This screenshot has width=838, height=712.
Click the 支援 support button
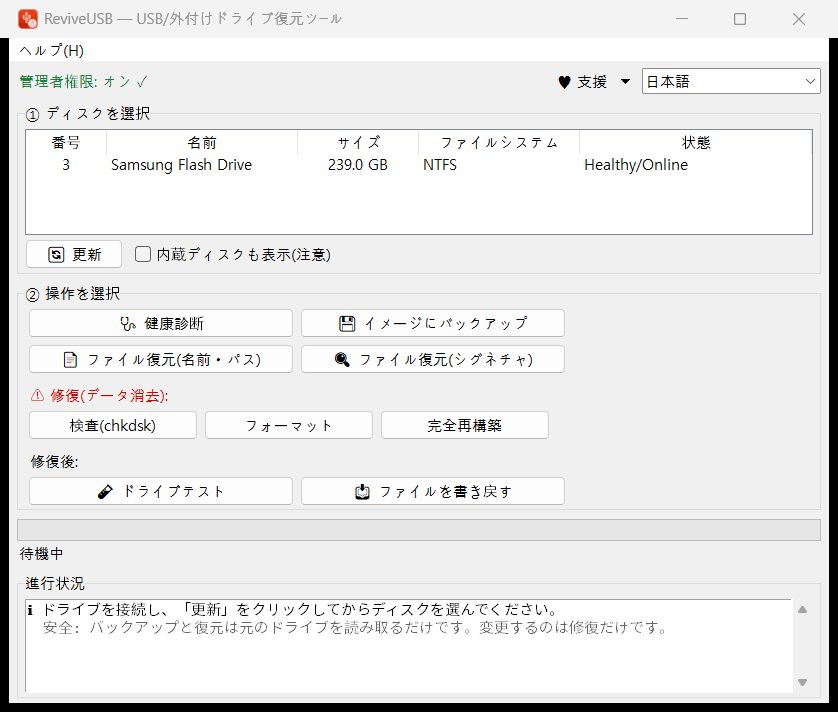coord(592,82)
